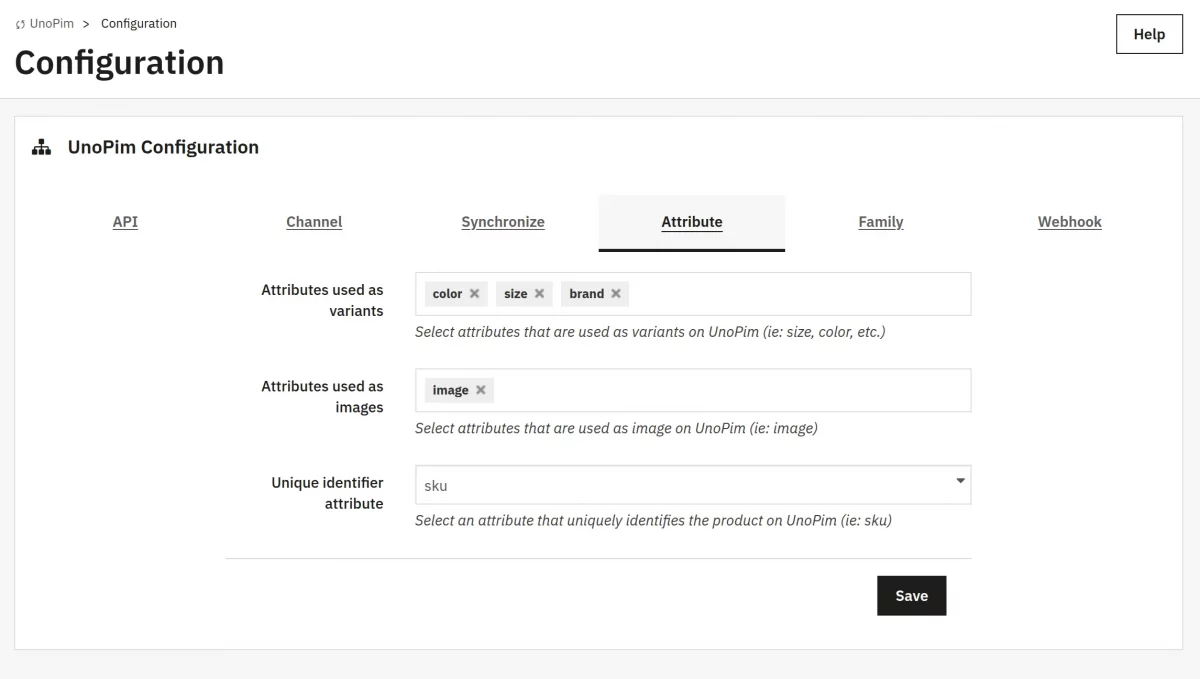Select the Attribute tab

click(x=692, y=222)
